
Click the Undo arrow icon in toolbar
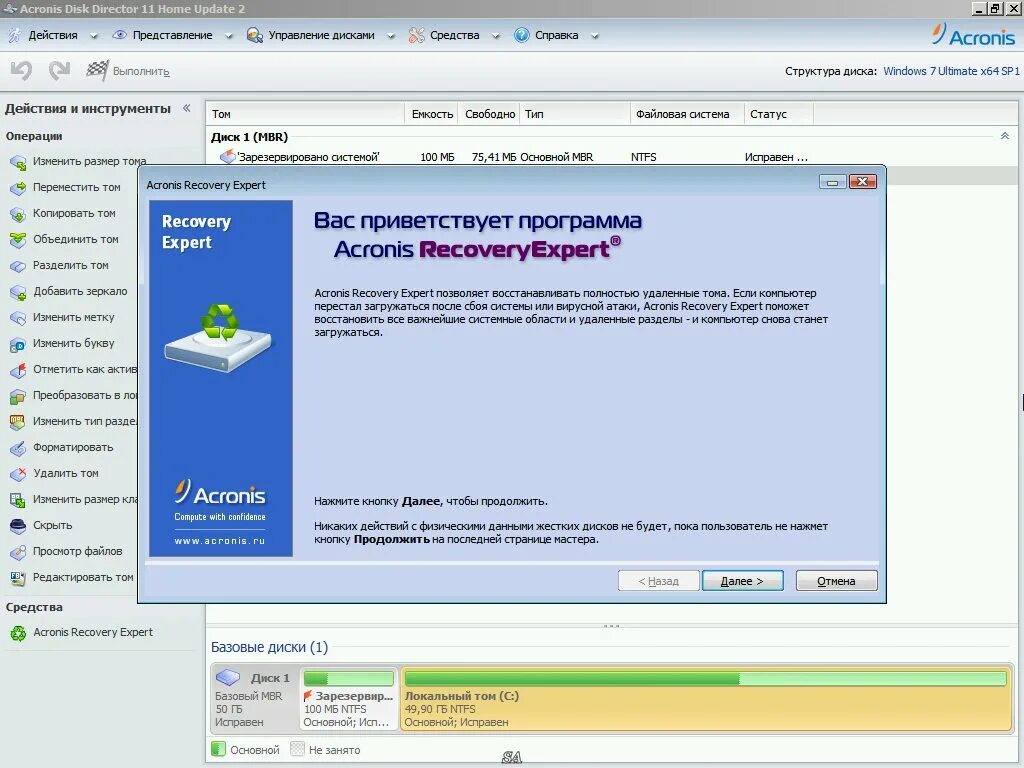point(21,71)
